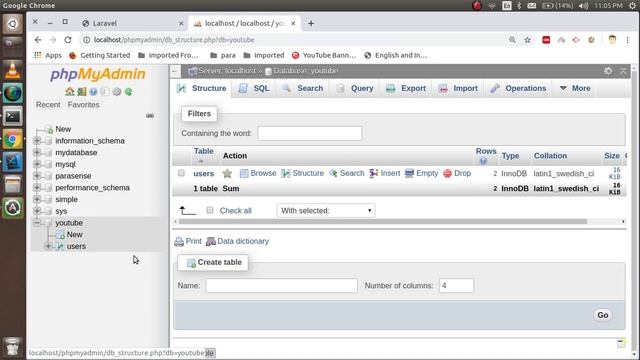Go to the Export tab
640x360 pixels.
(x=406, y=88)
